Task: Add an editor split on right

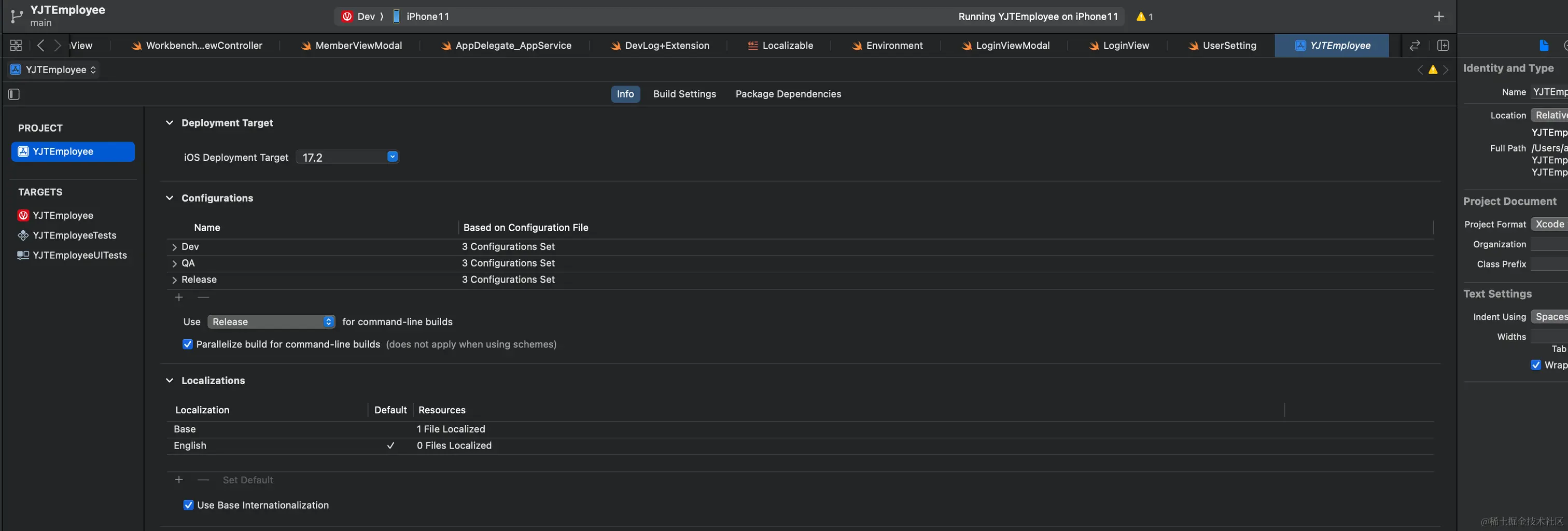Action: (1443, 46)
